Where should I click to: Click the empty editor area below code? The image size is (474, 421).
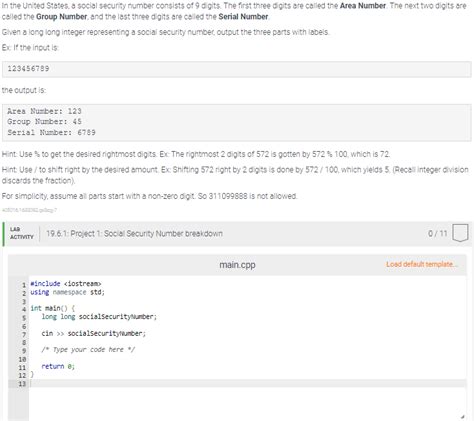(x=247, y=402)
